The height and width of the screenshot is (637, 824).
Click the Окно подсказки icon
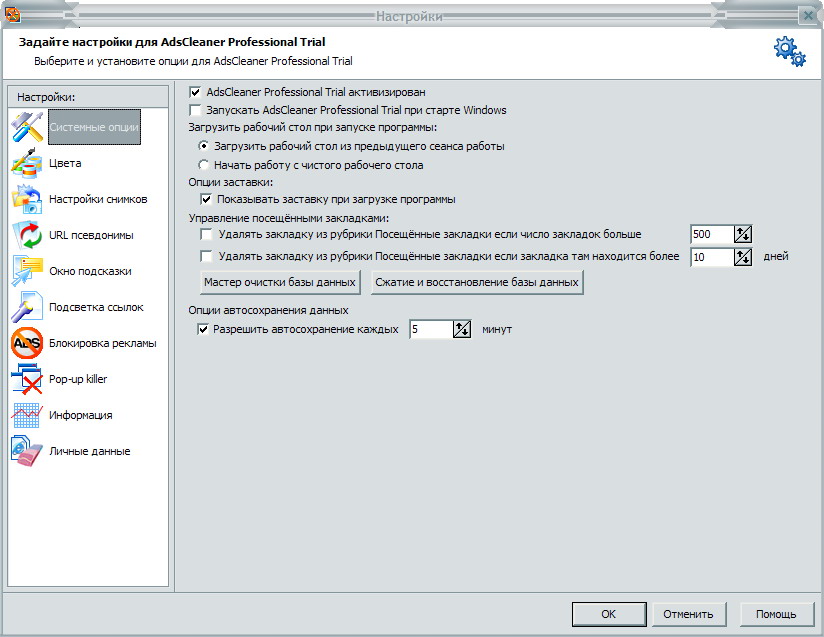(x=27, y=271)
